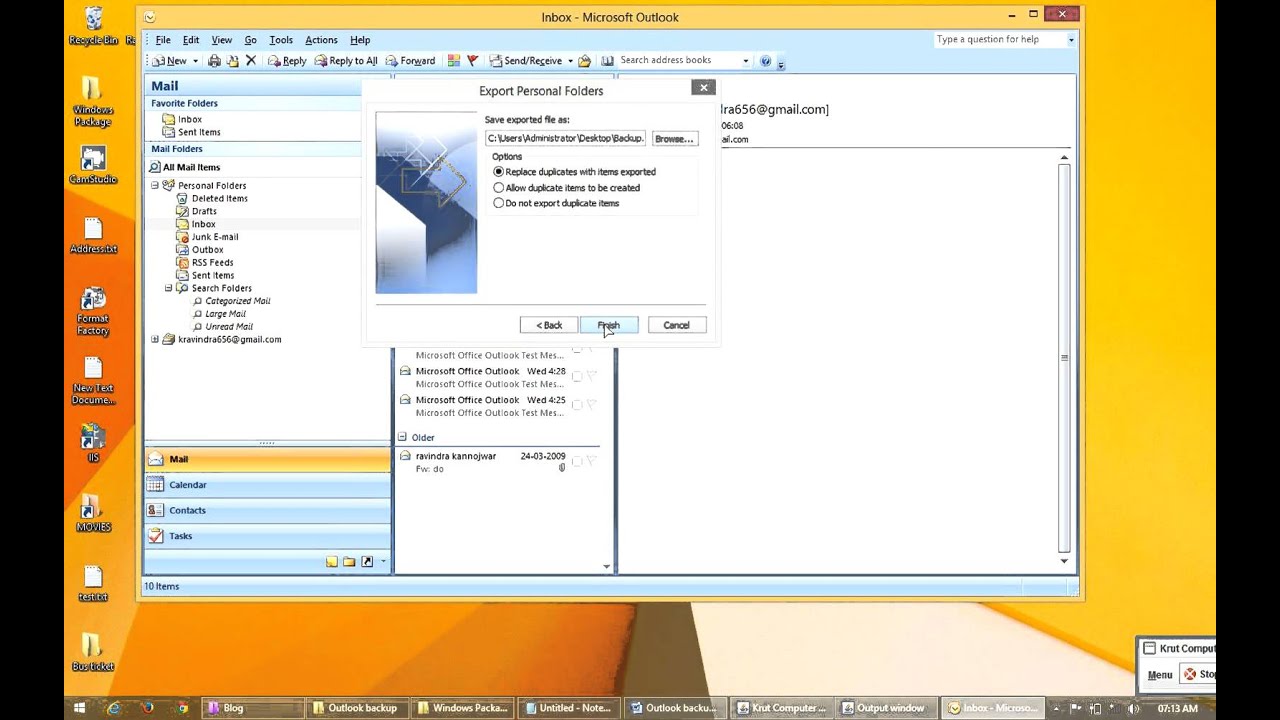Screen dimensions: 1280x720
Task: Click the Reply toolbar button
Action: click(x=287, y=61)
